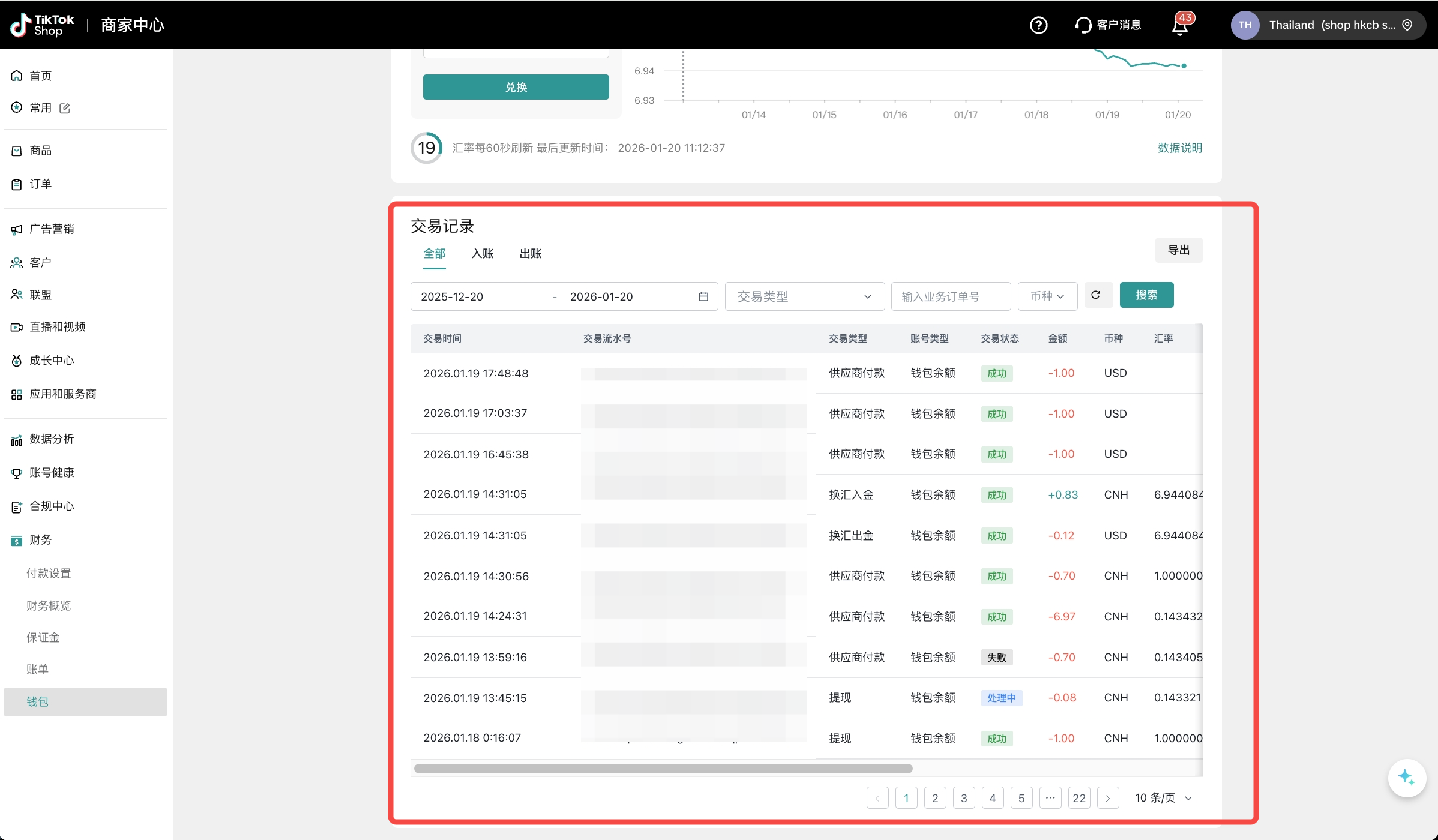Viewport: 1438px width, 840px height.
Task: Open the calendar icon in date range
Action: [x=703, y=296]
